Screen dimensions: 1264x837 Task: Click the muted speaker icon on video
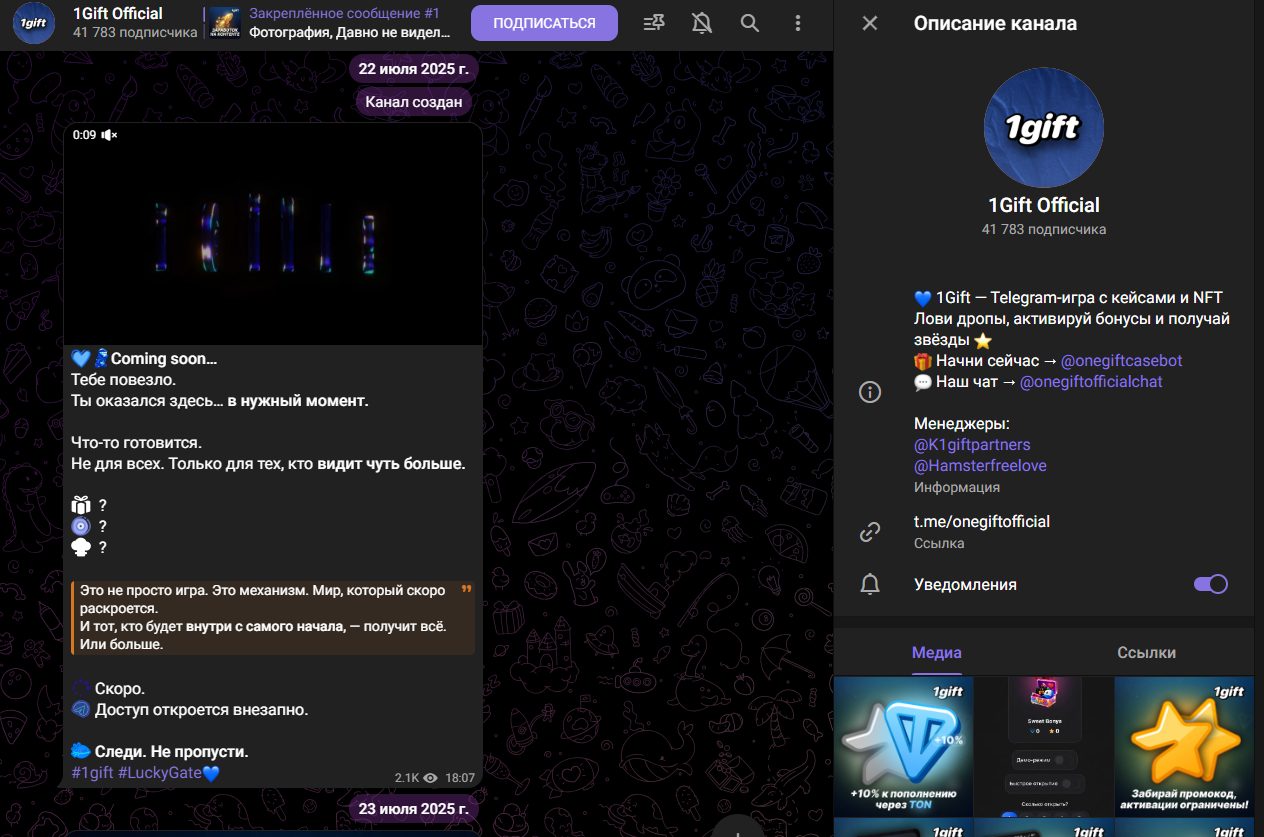click(109, 135)
